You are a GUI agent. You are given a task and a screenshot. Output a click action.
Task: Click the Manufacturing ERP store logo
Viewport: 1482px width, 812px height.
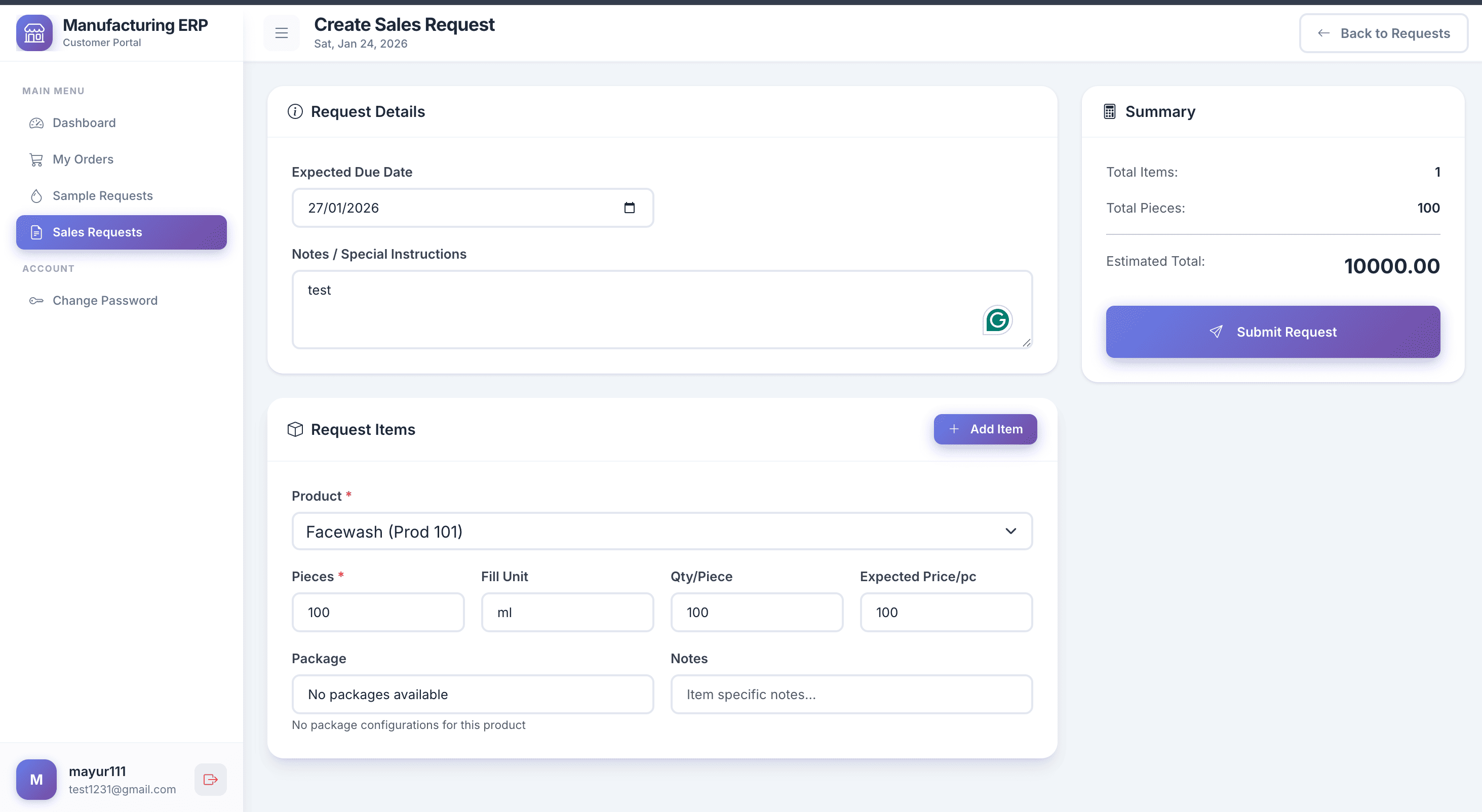point(34,33)
